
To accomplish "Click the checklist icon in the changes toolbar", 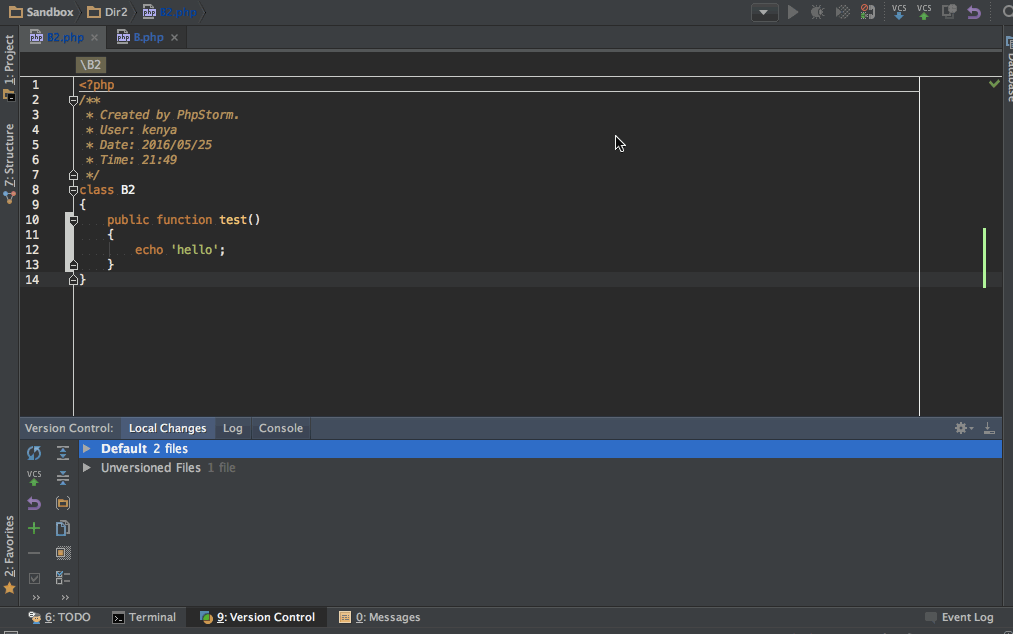I will point(63,578).
